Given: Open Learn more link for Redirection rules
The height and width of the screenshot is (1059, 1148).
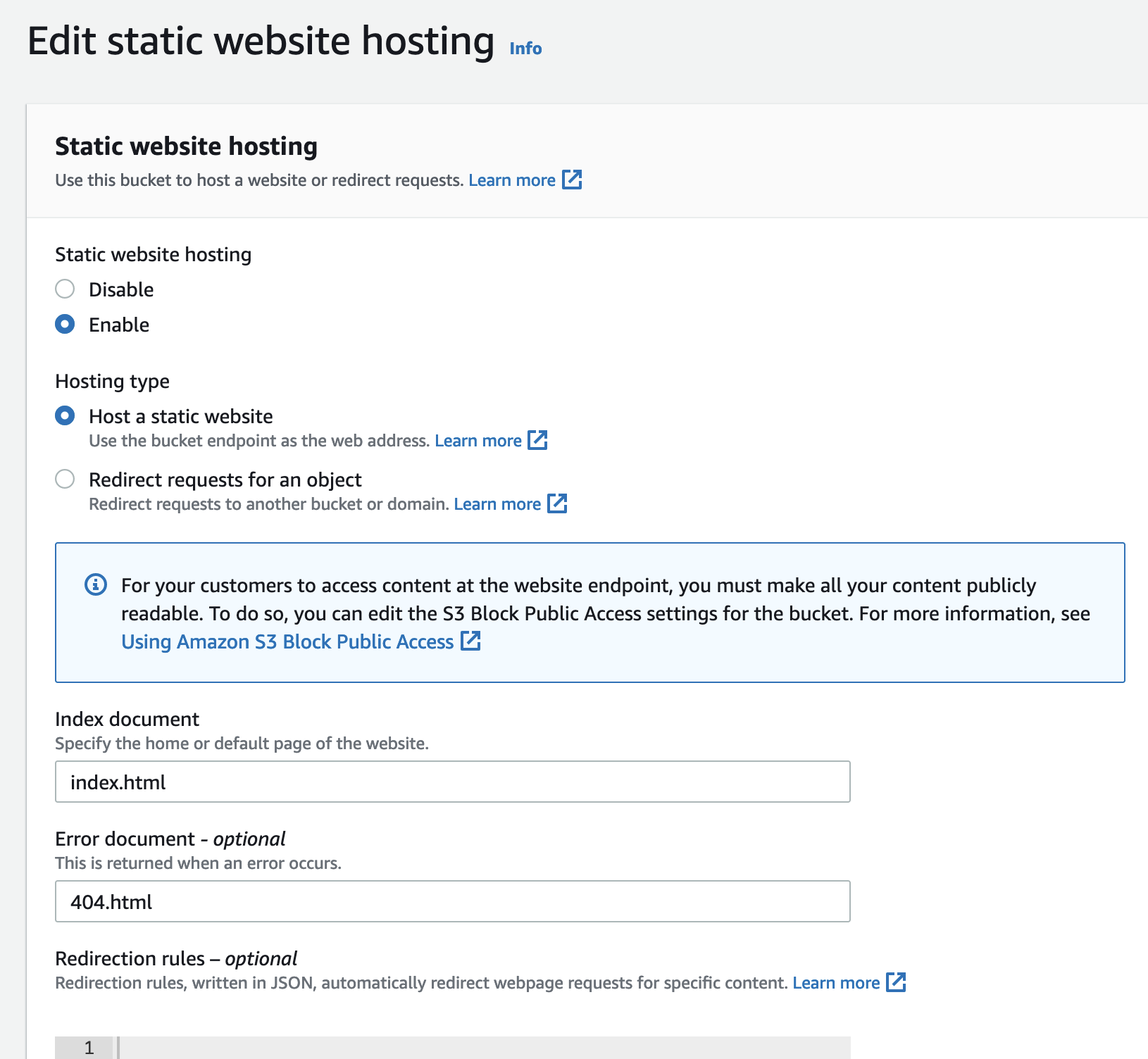Looking at the screenshot, I should [x=836, y=983].
